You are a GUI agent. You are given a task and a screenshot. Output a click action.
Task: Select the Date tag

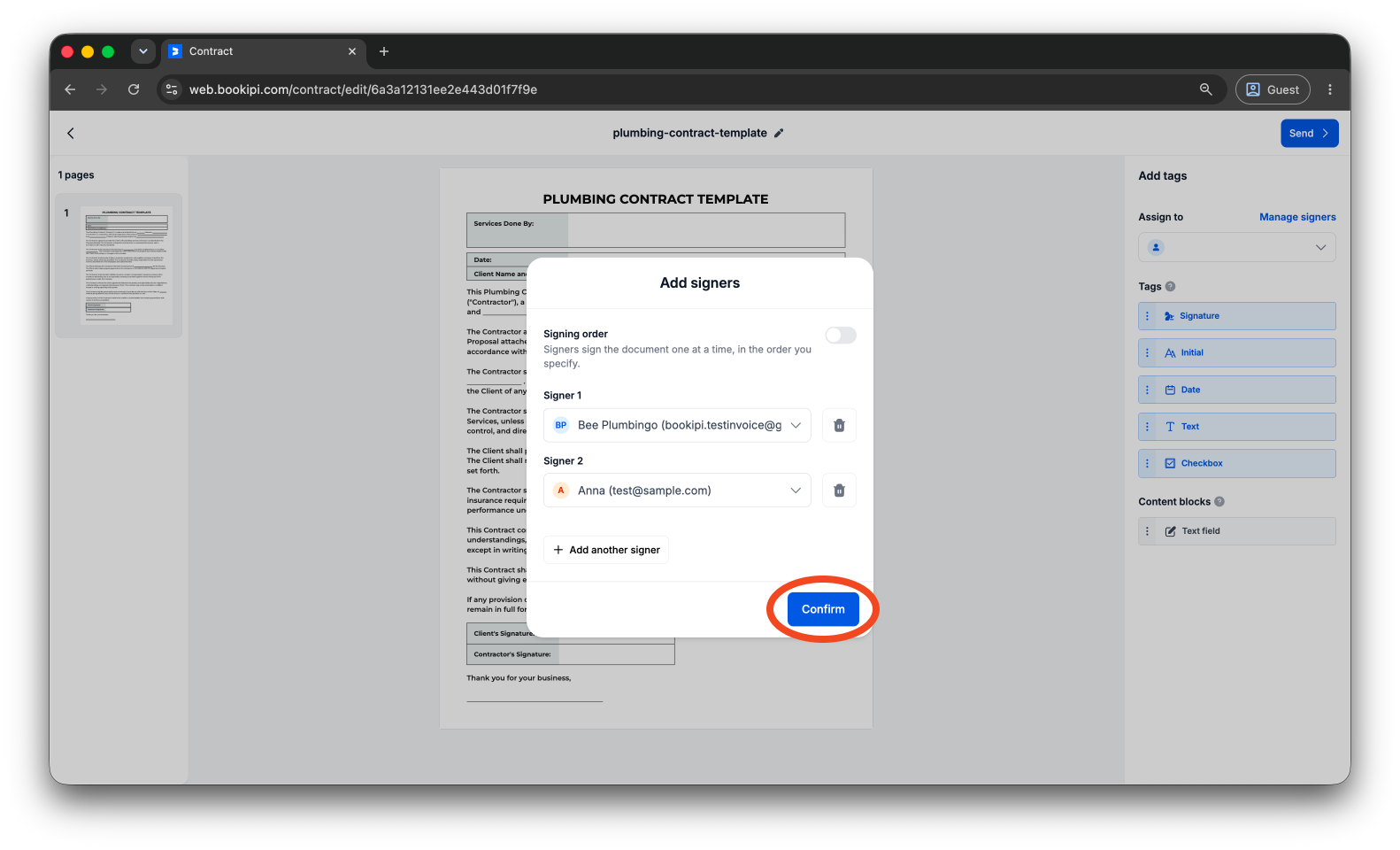click(x=1237, y=390)
